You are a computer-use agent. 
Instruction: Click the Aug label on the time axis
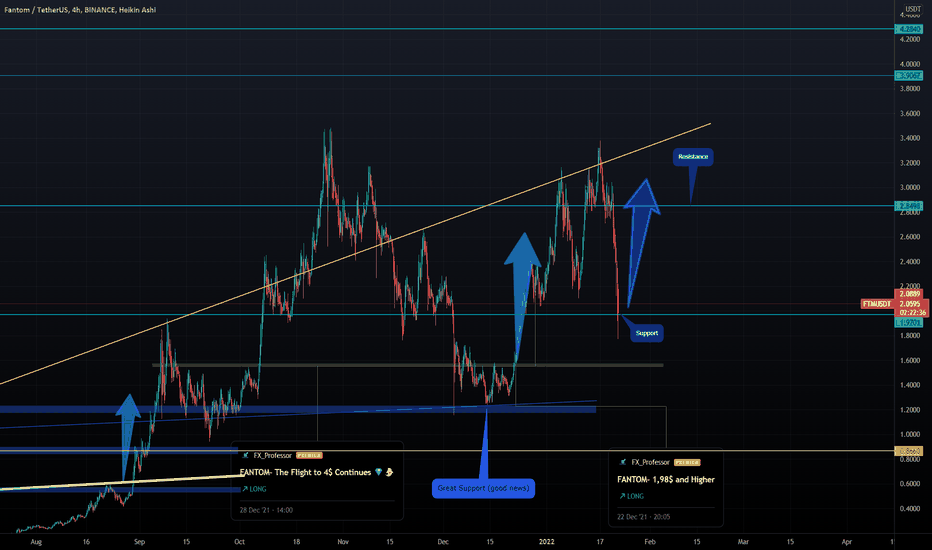pyautogui.click(x=36, y=542)
